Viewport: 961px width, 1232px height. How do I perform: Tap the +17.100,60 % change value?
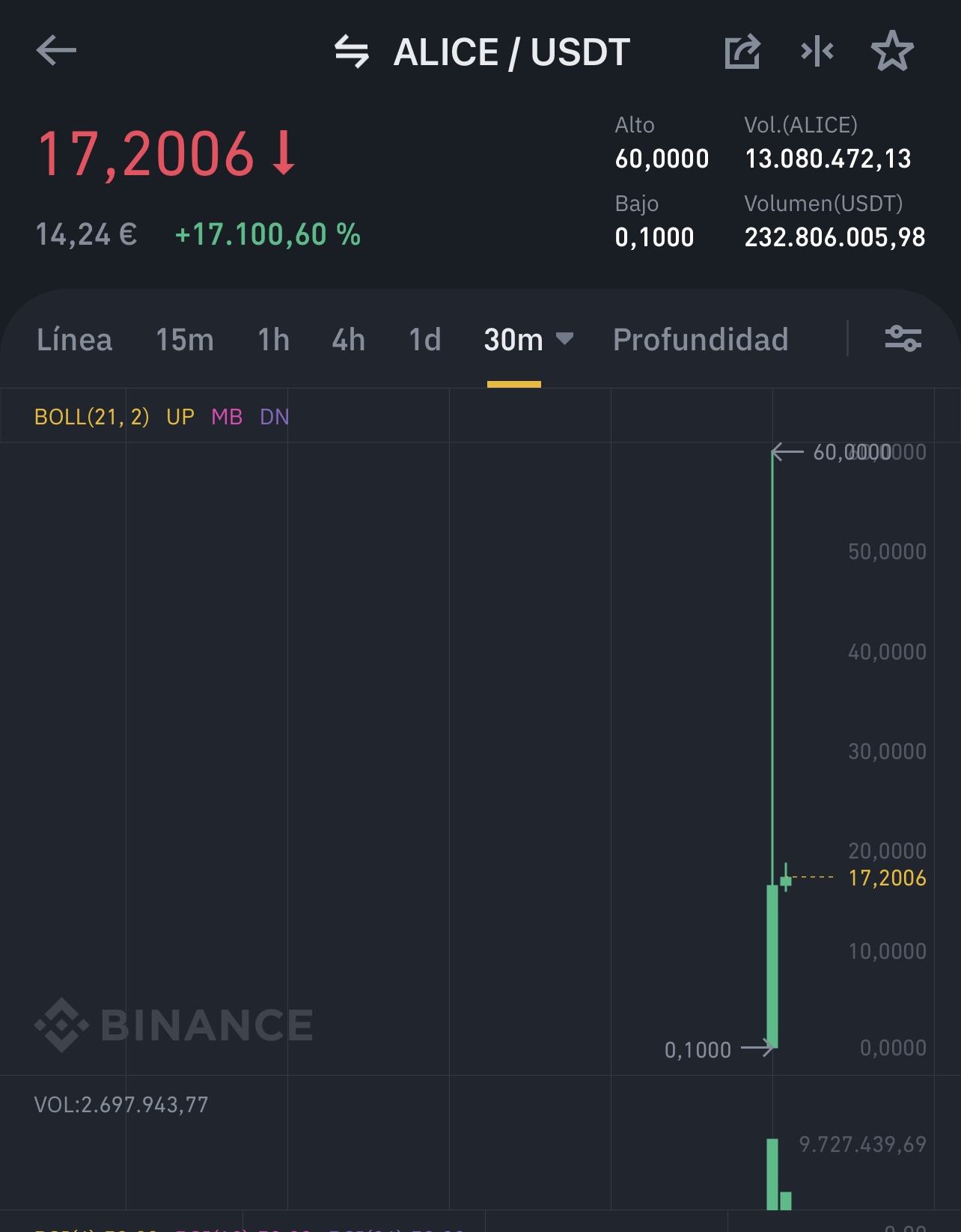[268, 235]
